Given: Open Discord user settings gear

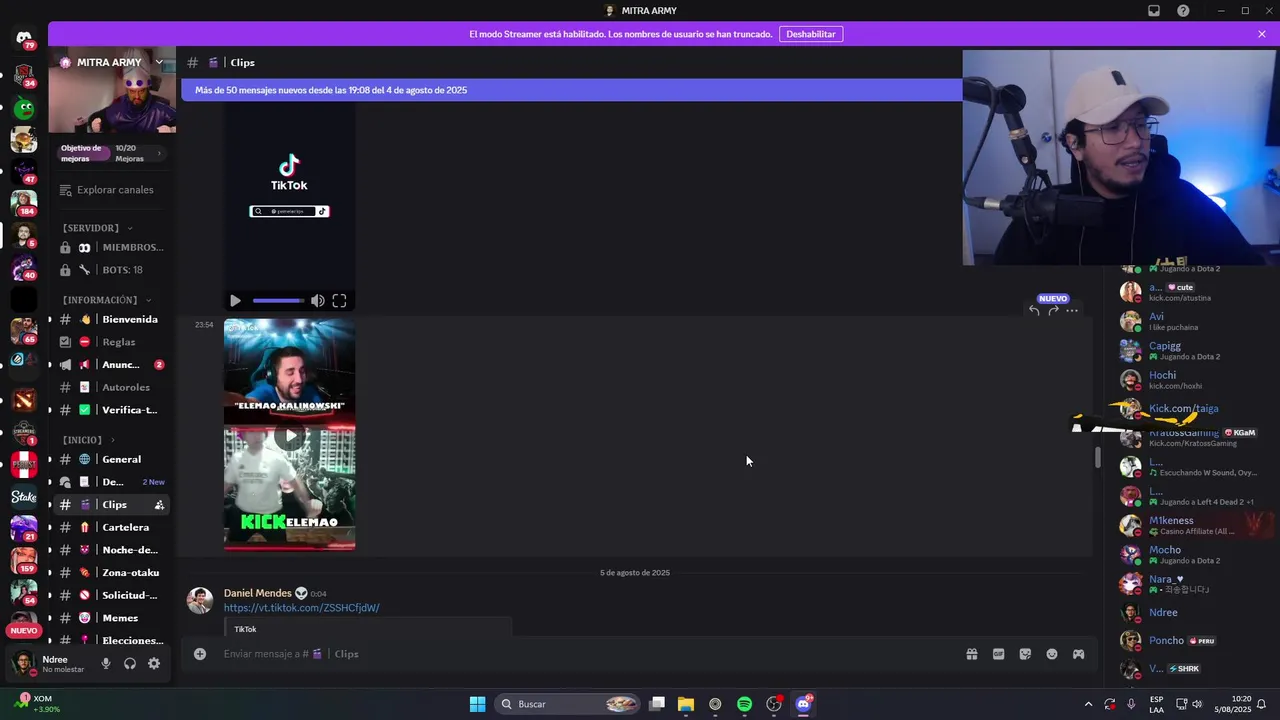Looking at the screenshot, I should pyautogui.click(x=154, y=664).
